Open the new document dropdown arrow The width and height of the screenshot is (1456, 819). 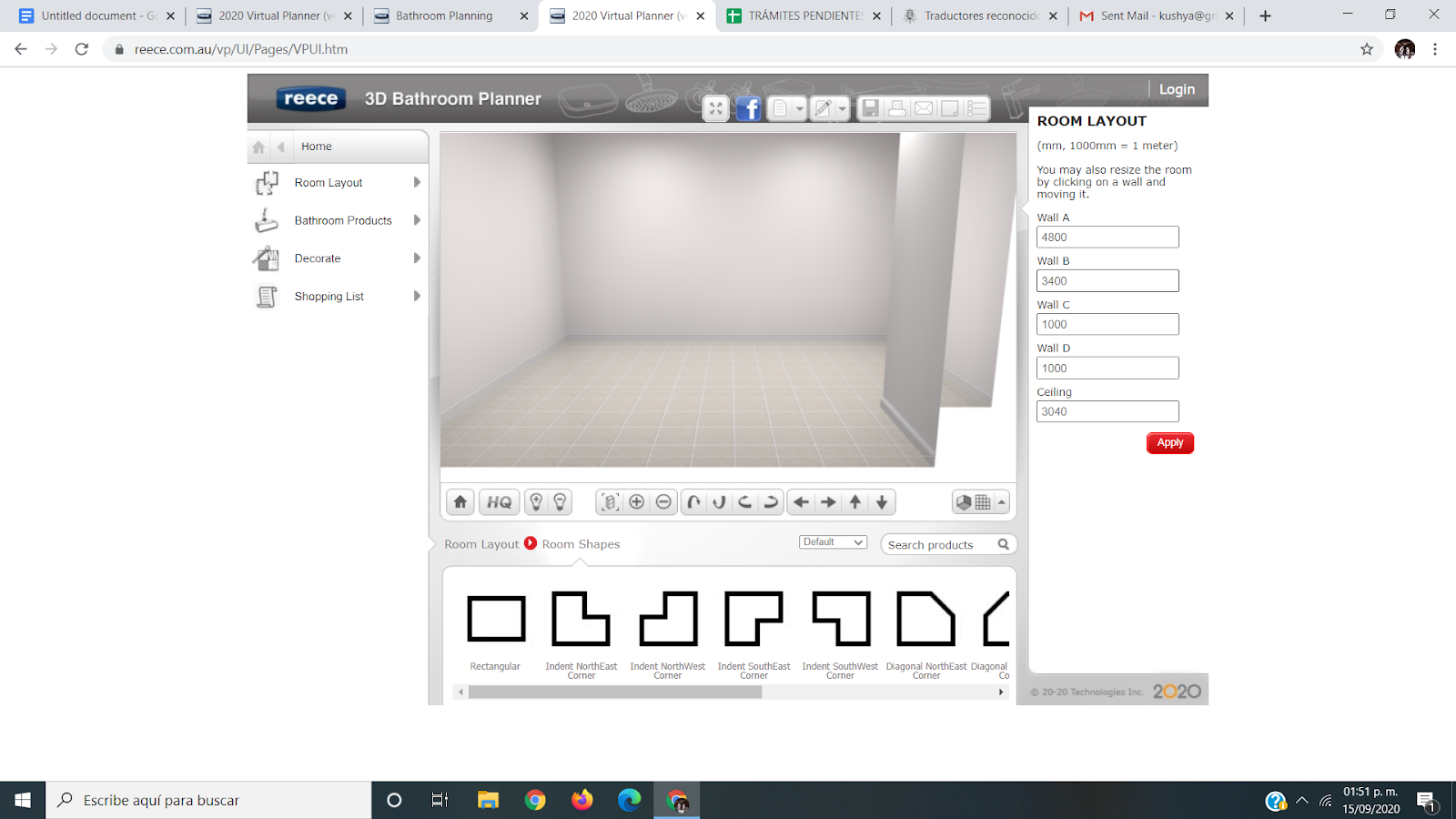point(800,109)
